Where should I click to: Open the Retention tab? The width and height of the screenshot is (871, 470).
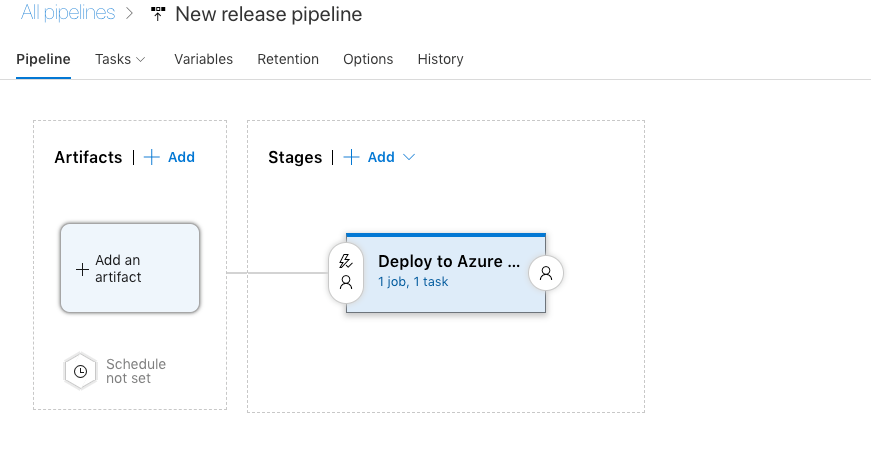pyautogui.click(x=288, y=59)
